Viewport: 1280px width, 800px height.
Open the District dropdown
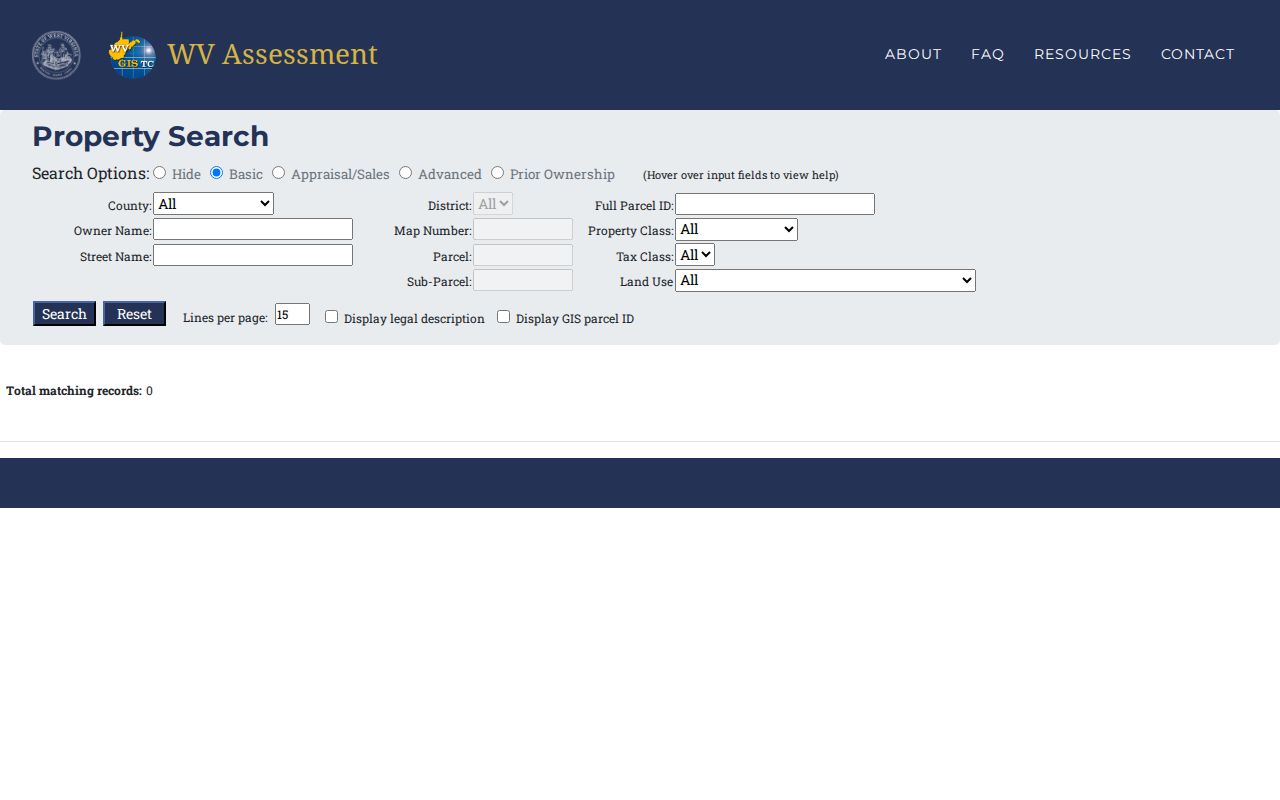(493, 204)
